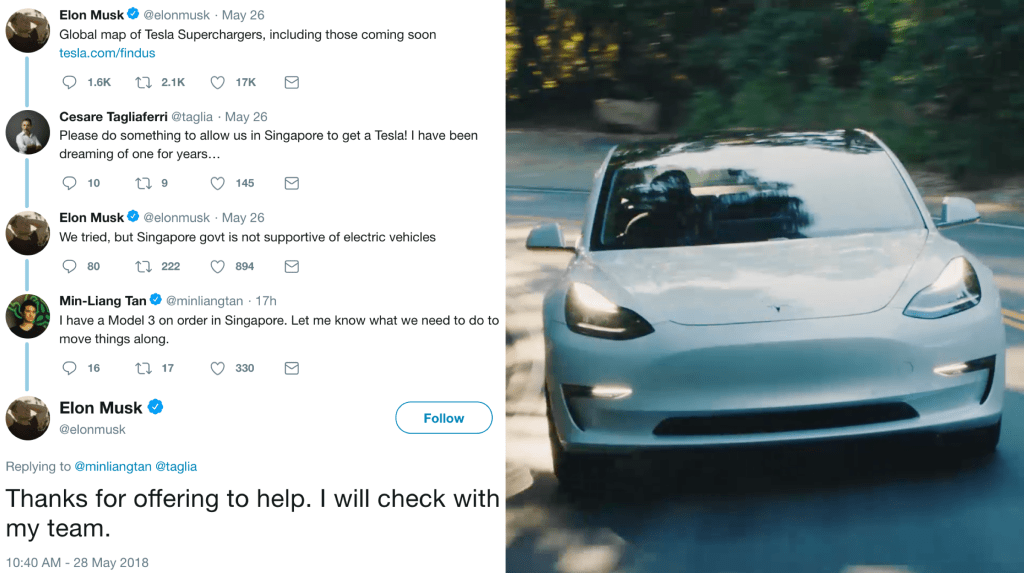Like Elon's tweet showing 894 likes
The width and height of the screenshot is (1024, 573).
(x=217, y=267)
